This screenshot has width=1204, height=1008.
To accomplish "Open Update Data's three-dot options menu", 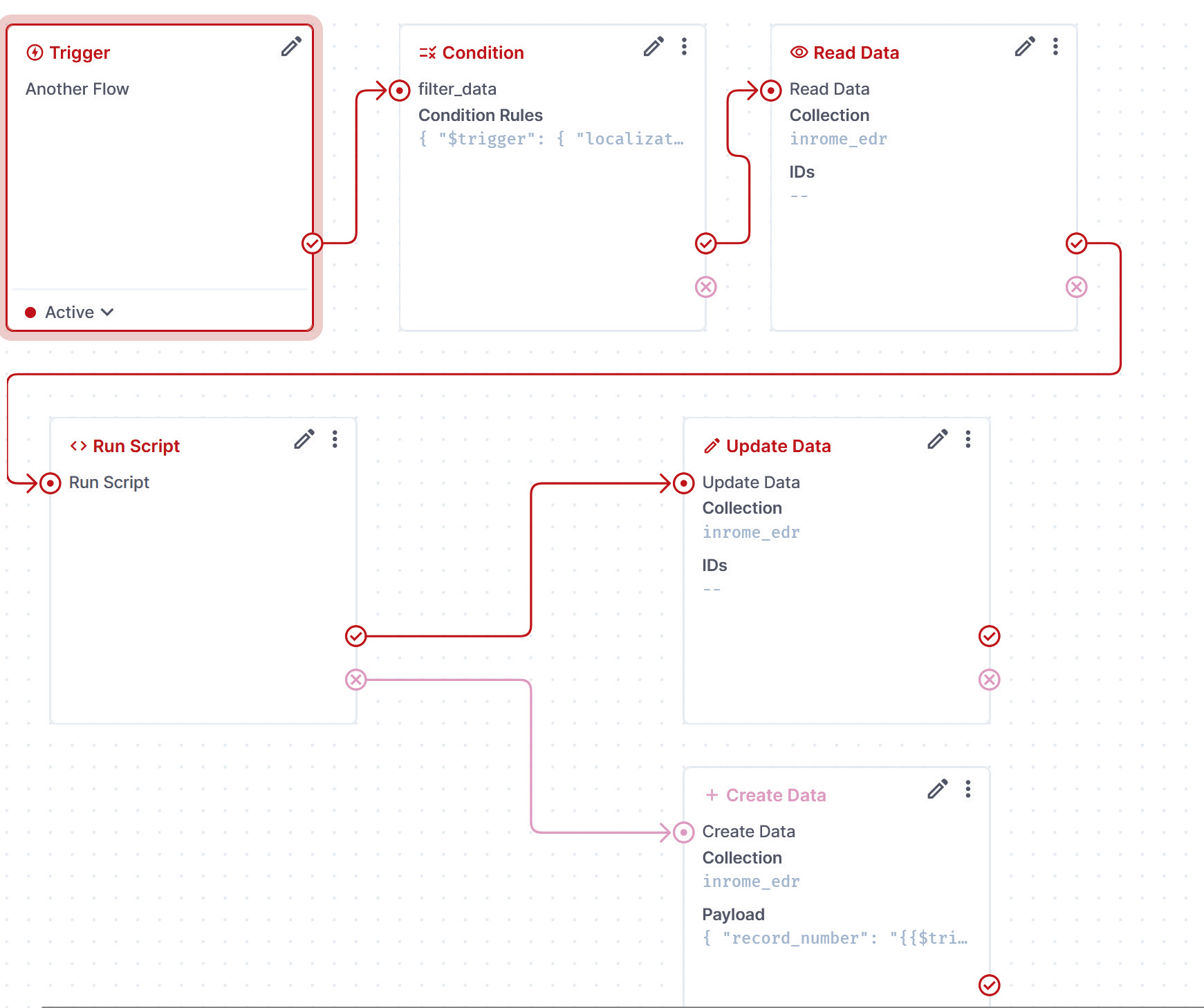I will 968,440.
